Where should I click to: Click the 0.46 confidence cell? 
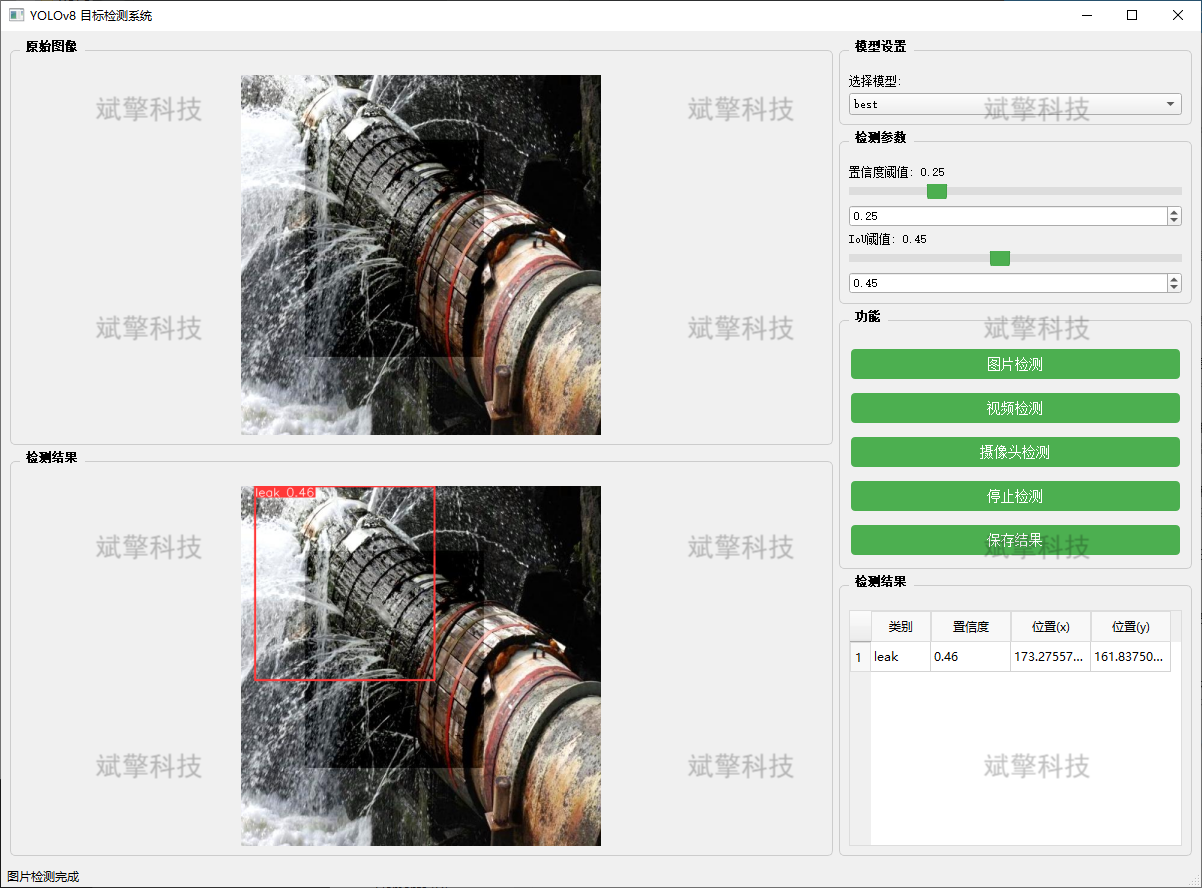point(970,657)
